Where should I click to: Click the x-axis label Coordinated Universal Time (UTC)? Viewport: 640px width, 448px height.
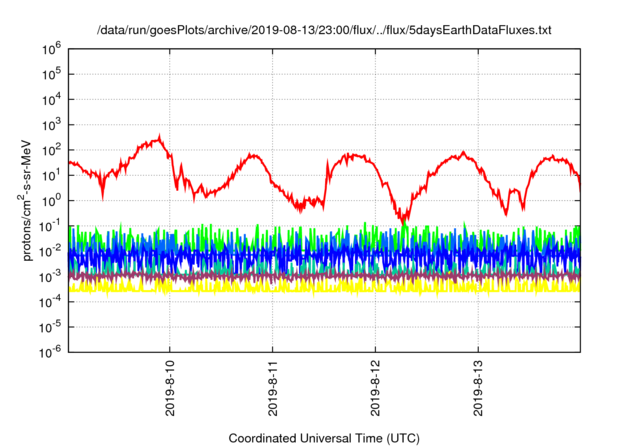coord(324,438)
